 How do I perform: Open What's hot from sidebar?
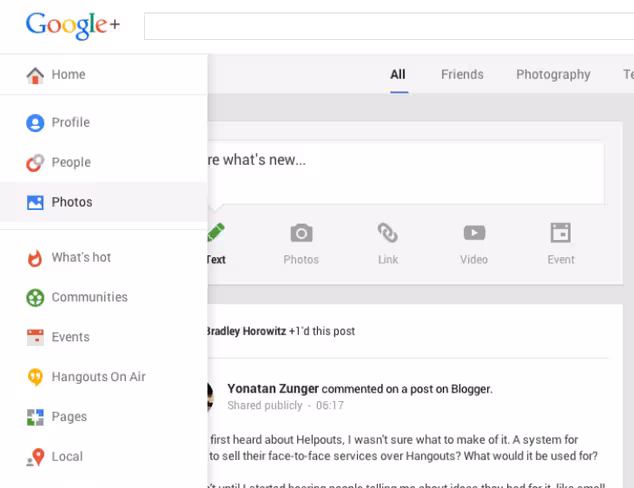pyautogui.click(x=104, y=258)
